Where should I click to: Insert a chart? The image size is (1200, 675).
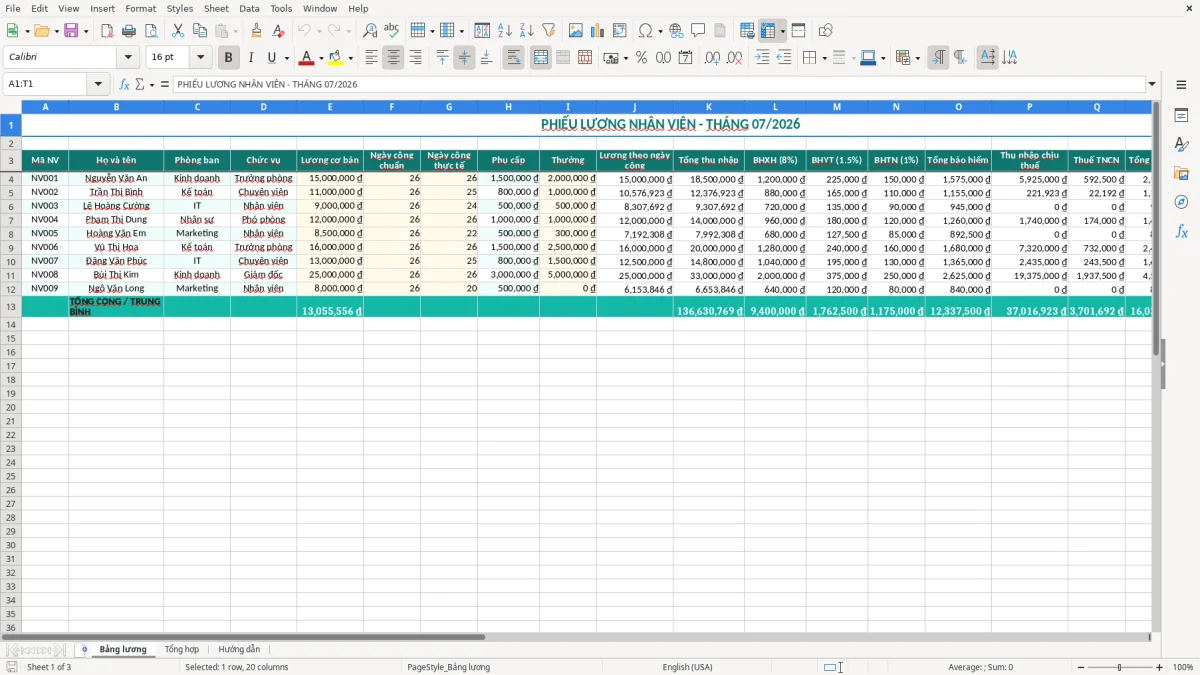[x=598, y=31]
